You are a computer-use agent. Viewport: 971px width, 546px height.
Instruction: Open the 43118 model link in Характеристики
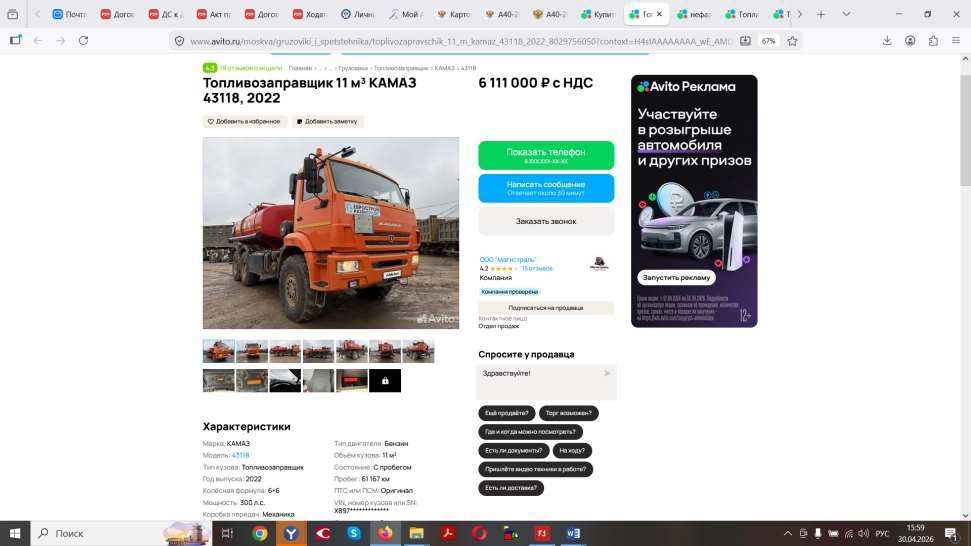[x=240, y=455]
